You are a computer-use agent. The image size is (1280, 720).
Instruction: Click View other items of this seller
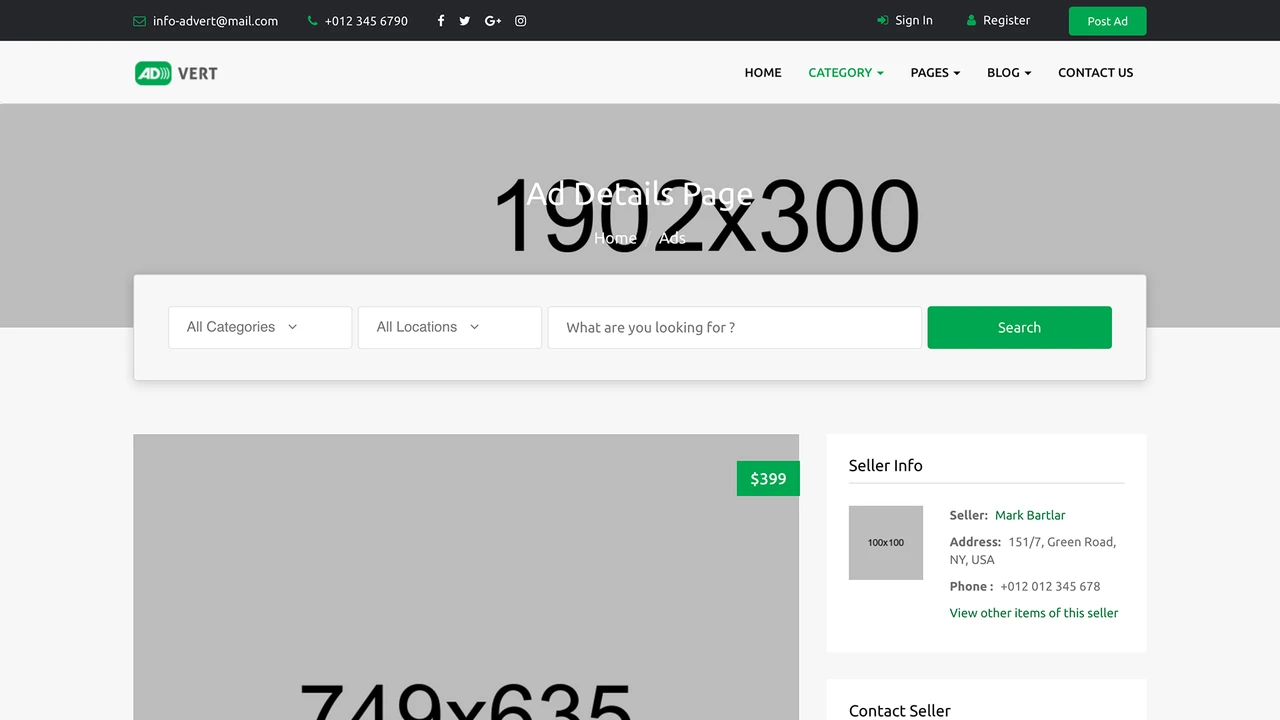click(1034, 613)
